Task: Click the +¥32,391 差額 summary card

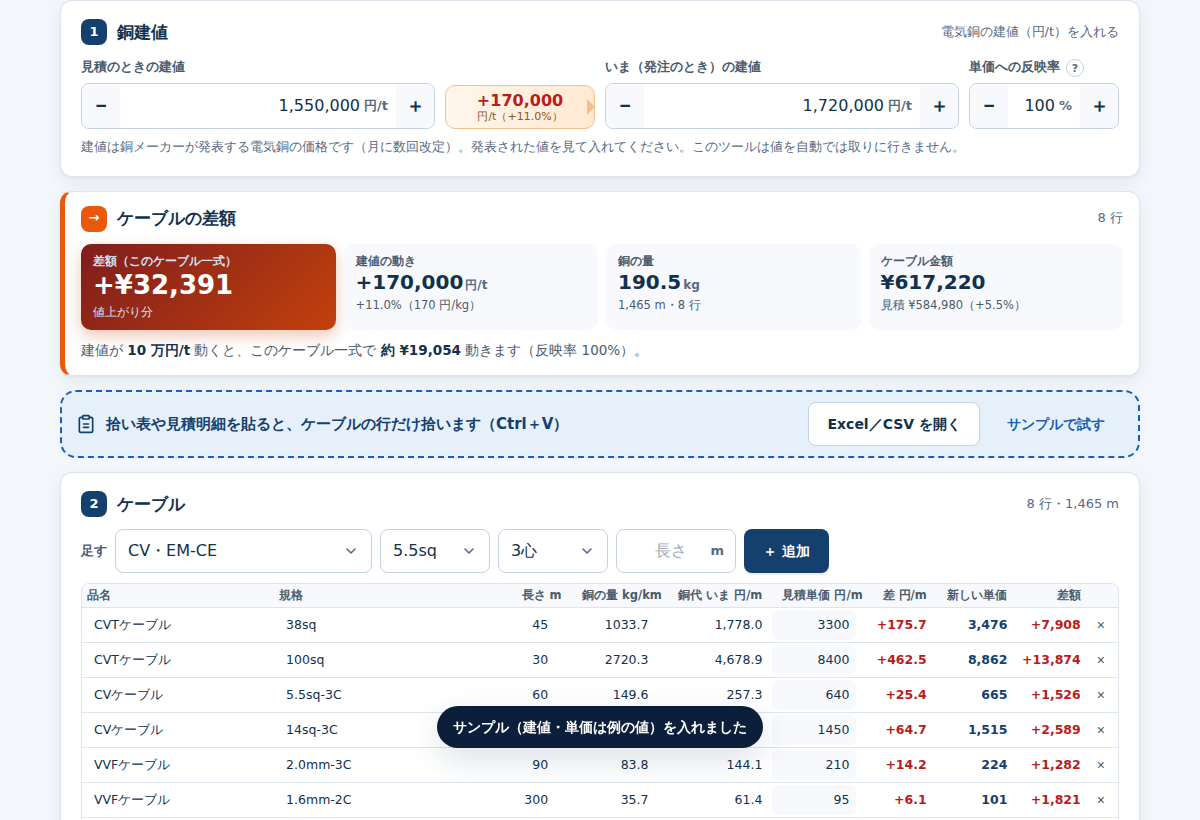Action: [x=208, y=287]
